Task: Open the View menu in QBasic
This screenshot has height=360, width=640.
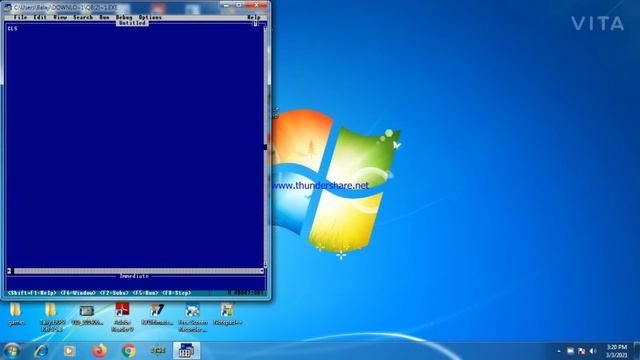Action: coord(60,17)
